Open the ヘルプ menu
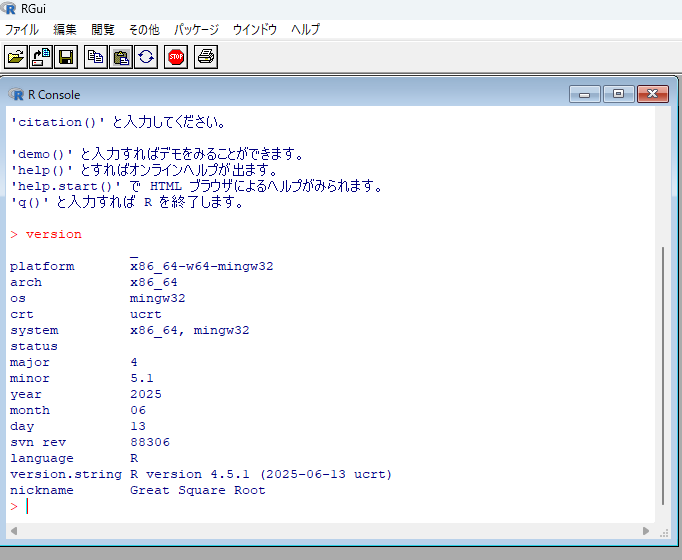Screen dimensions: 682x560 click(x=305, y=30)
